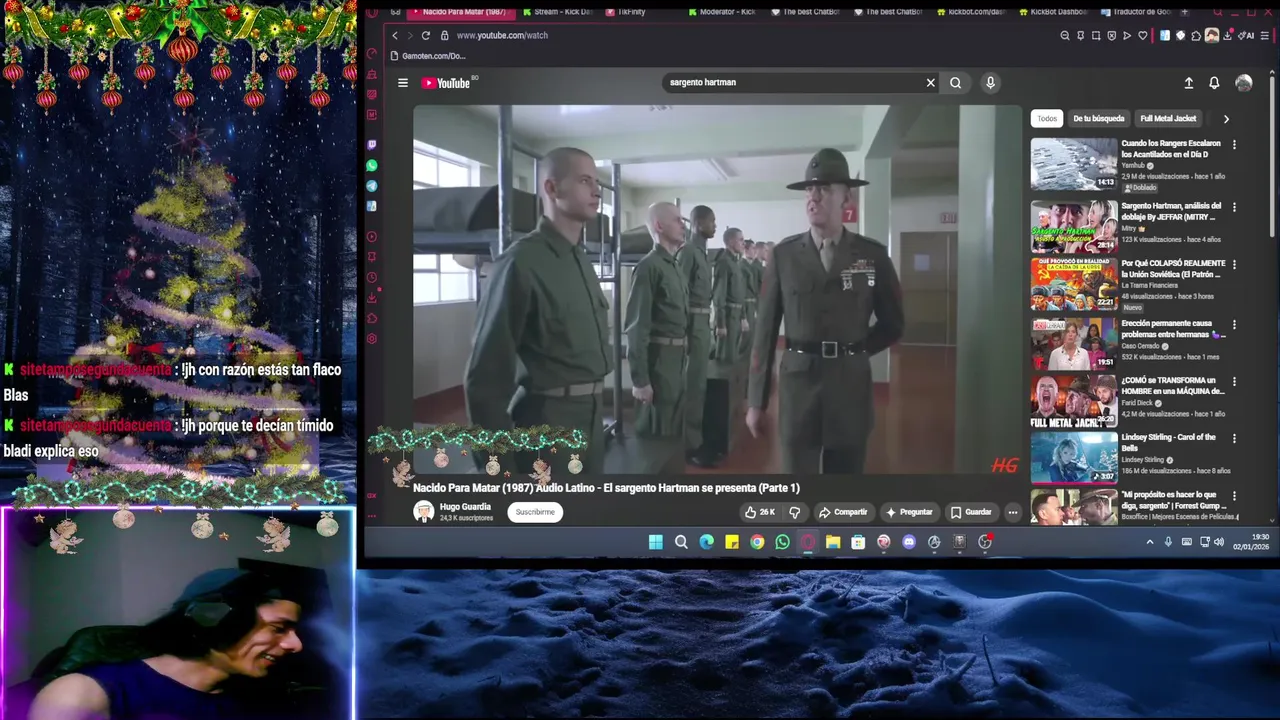Open the 'Erección permanente causa problemas' title
This screenshot has height=720, width=1280.
click(1173, 329)
